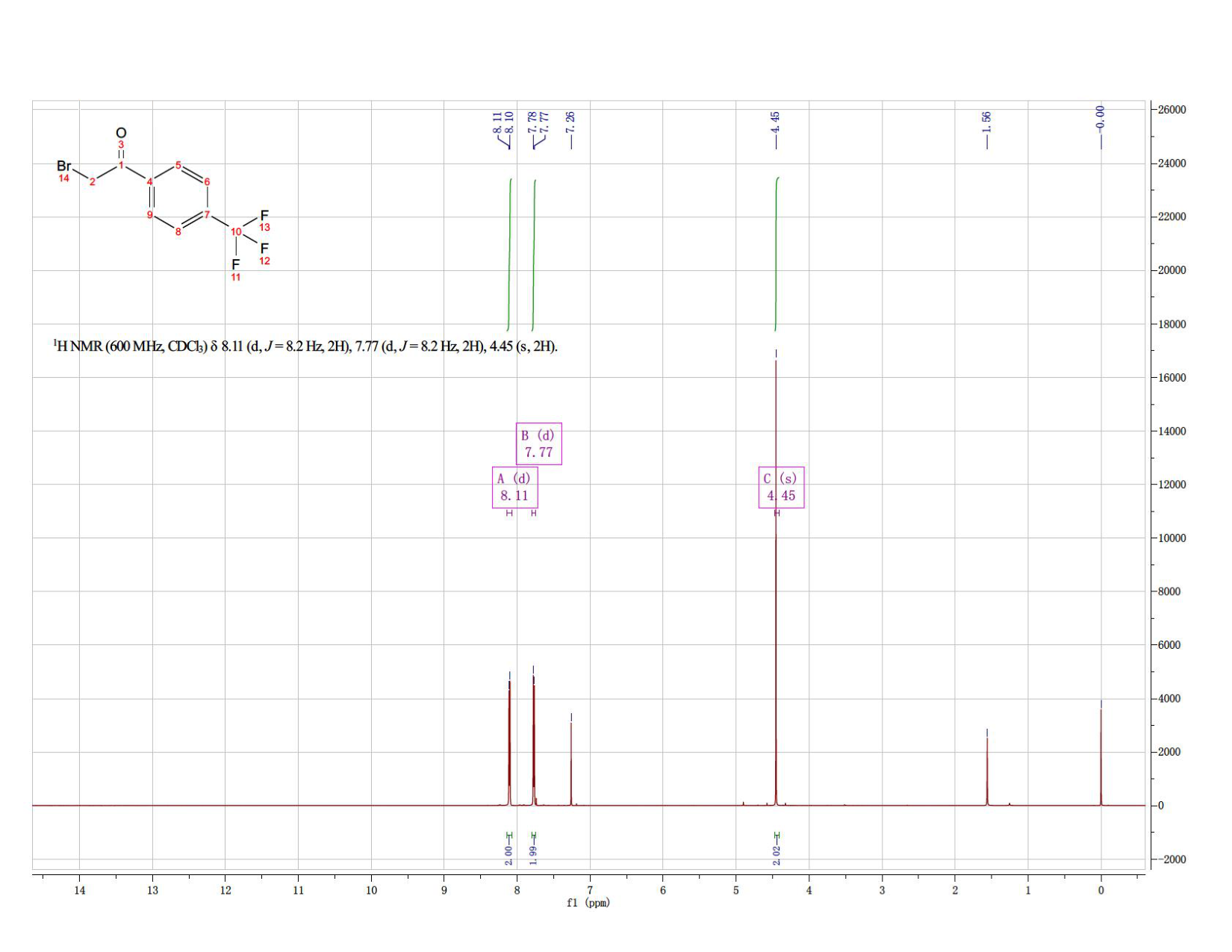Image resolution: width=1232 pixels, height=952 pixels.
Task: Click the Br atom in the structure
Action: 64,166
